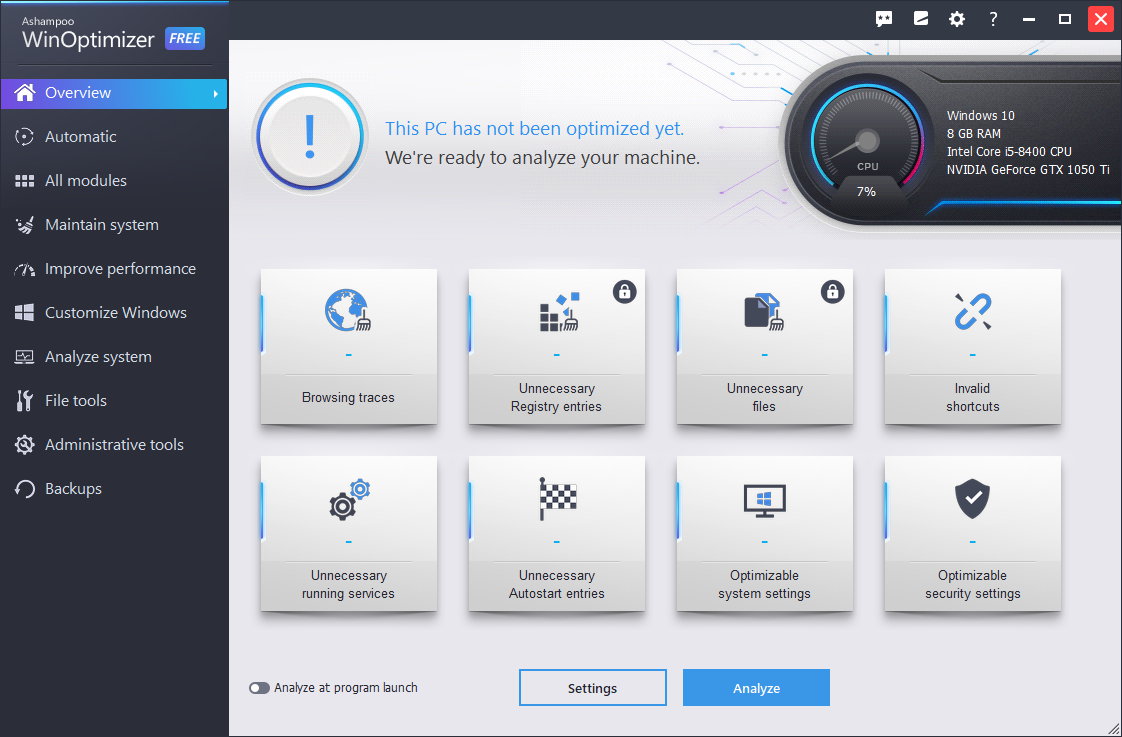Select the Unnecessary files cleanup icon
This screenshot has height=737, width=1122.
764,313
